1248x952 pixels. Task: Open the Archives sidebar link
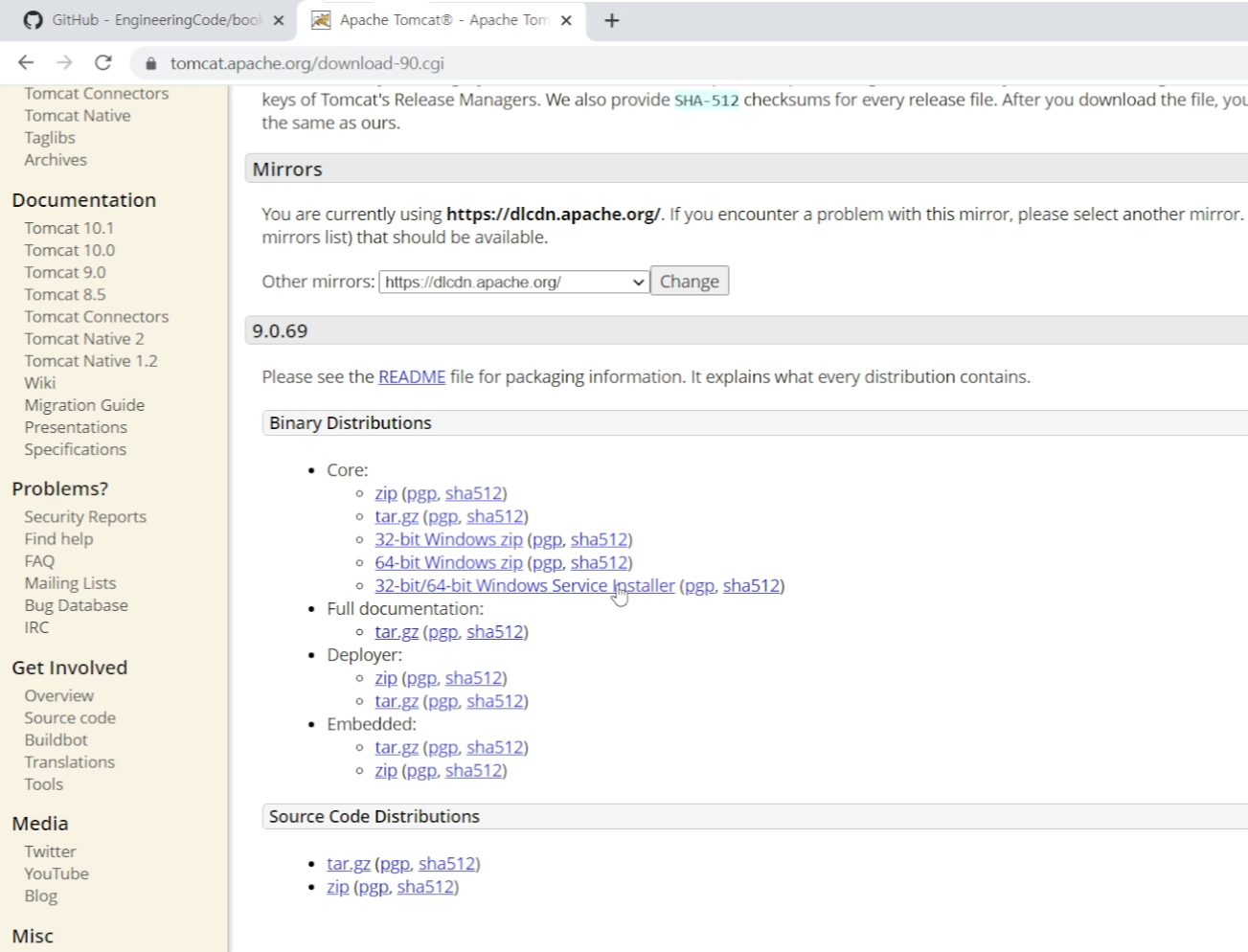56,160
